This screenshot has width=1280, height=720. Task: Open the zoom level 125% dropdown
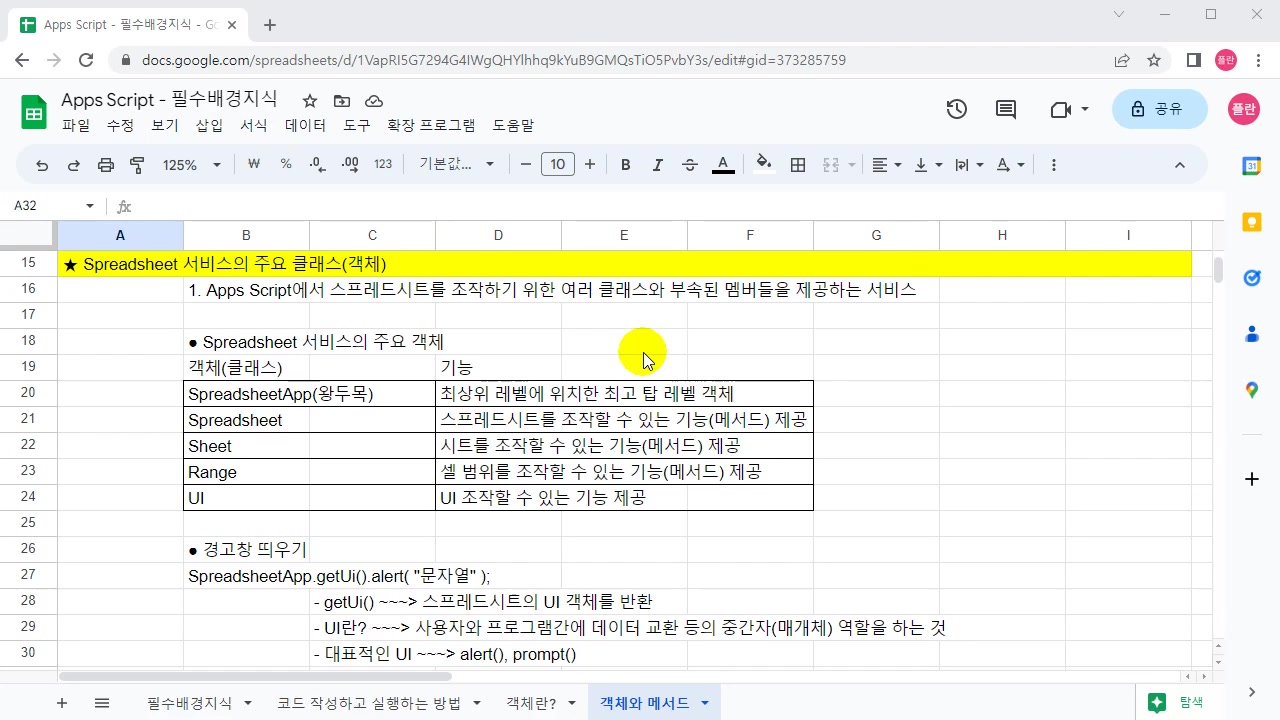190,164
